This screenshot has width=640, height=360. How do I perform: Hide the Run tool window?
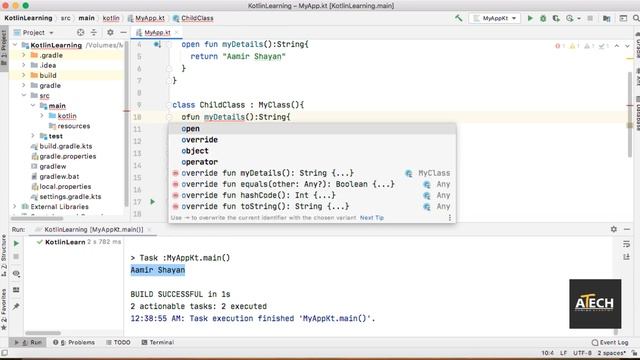(x=627, y=229)
